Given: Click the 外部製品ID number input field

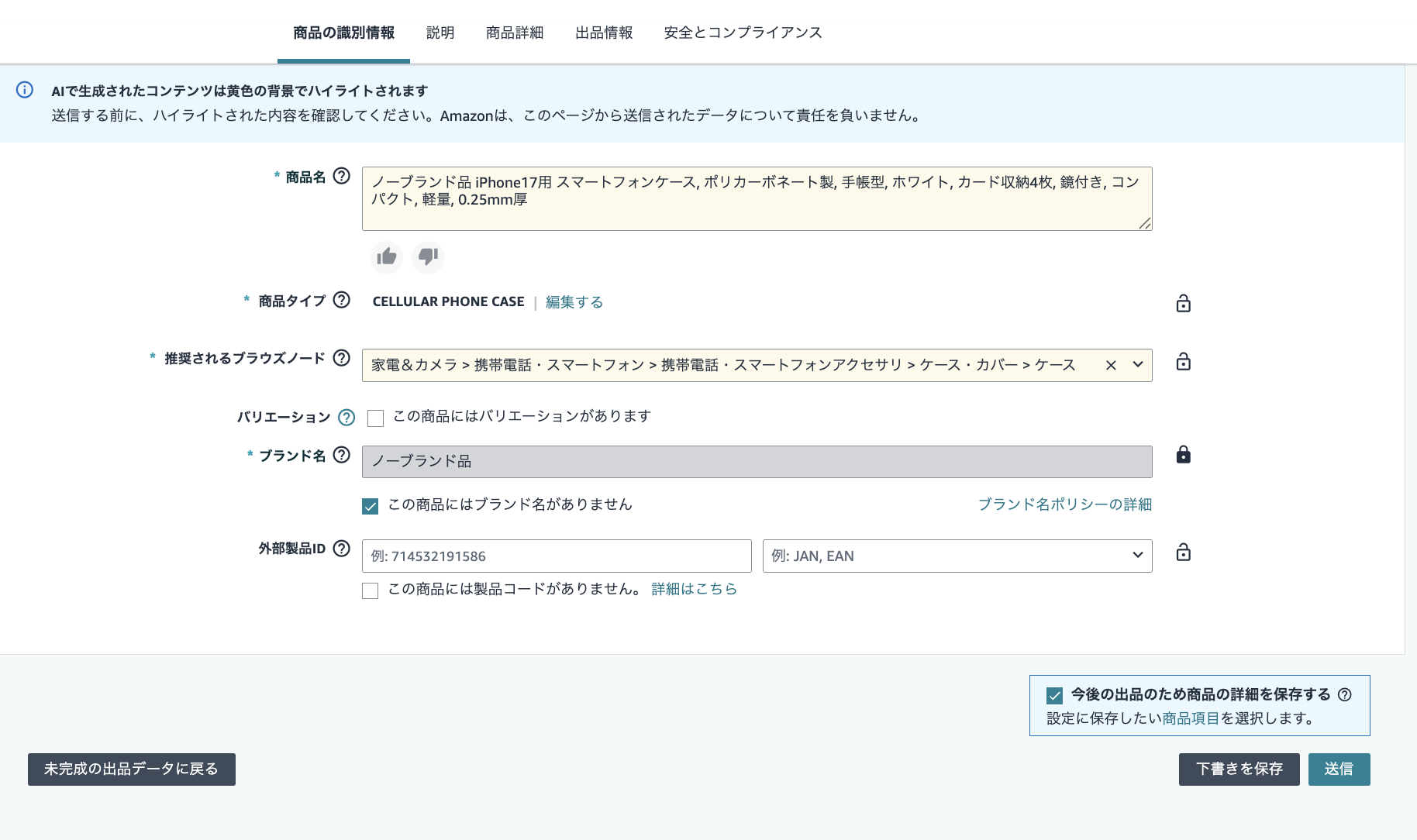Looking at the screenshot, I should [x=556, y=556].
